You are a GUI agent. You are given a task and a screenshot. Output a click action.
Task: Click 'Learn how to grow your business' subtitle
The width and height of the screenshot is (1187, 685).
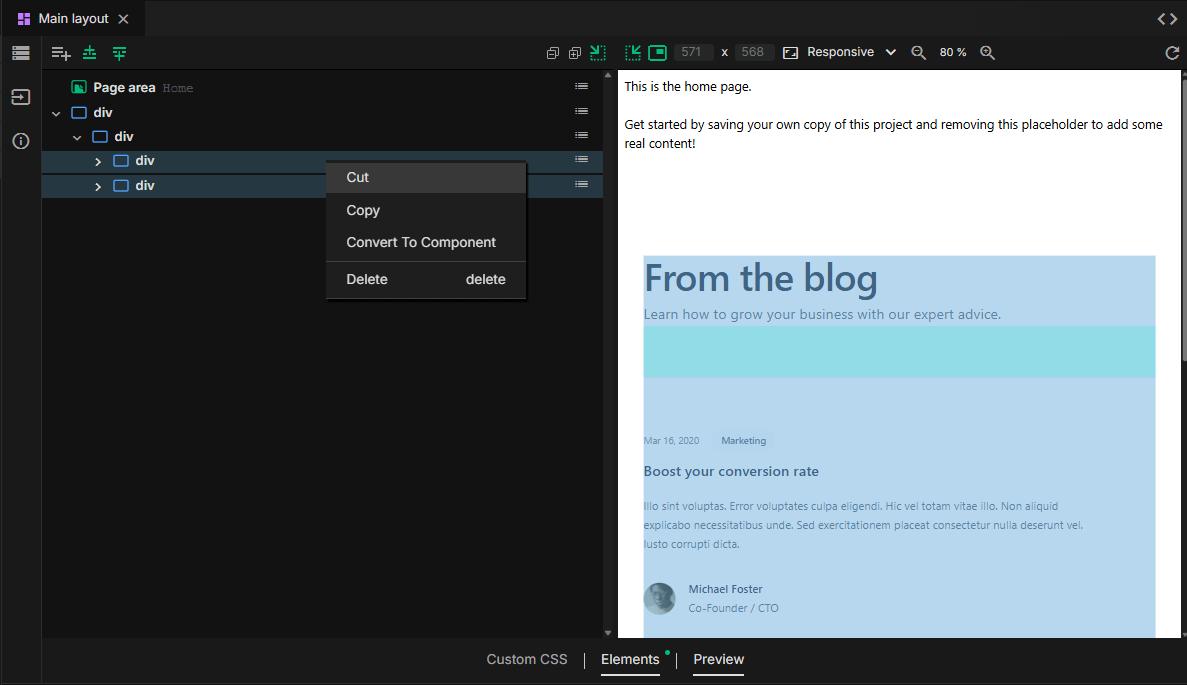[x=822, y=314]
